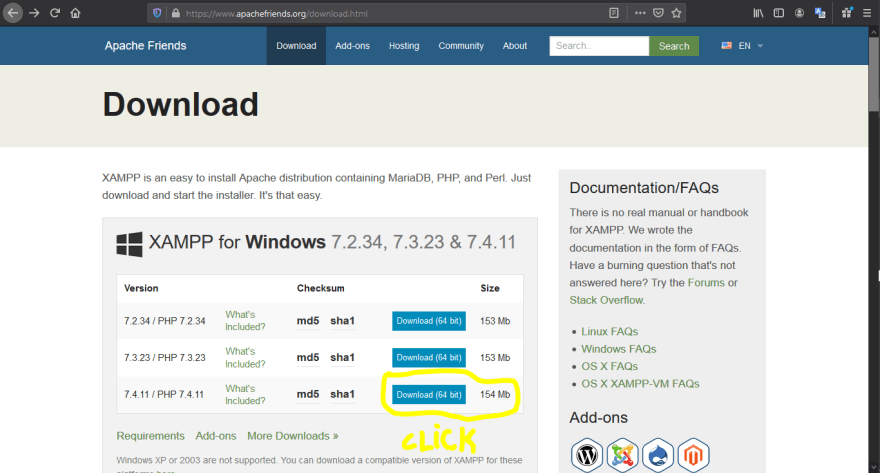
Task: Show sha1 checksum for 7.2.34
Action: (x=342, y=321)
